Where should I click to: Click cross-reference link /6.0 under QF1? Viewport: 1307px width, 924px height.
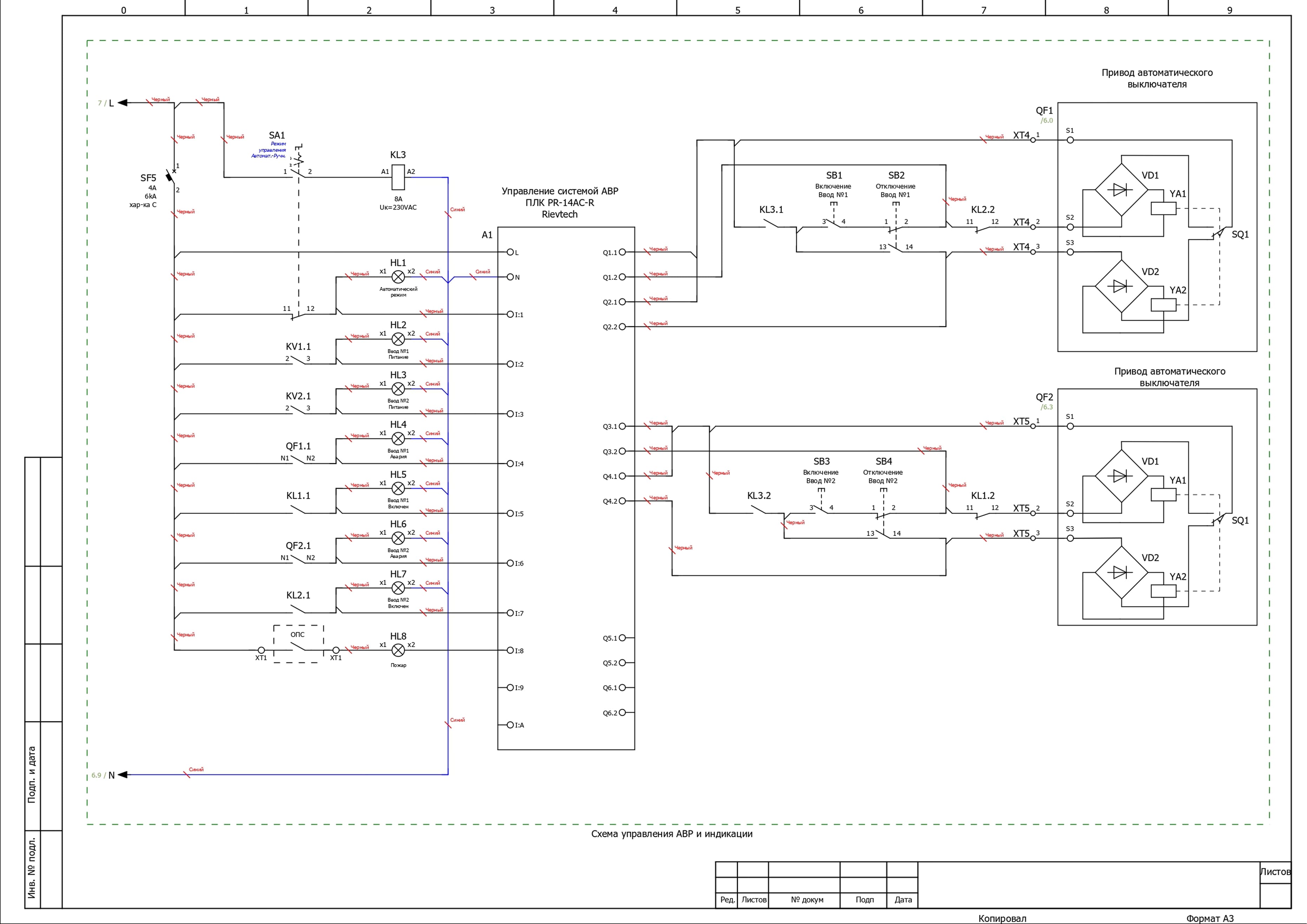click(1046, 121)
